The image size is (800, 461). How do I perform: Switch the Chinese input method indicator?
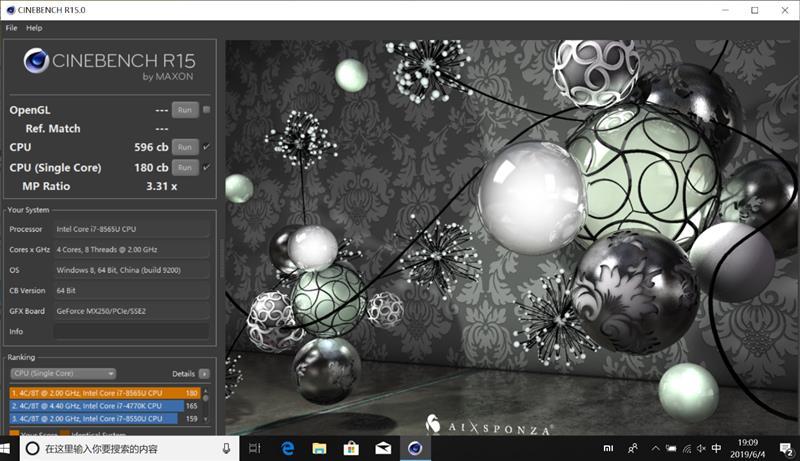(x=716, y=448)
